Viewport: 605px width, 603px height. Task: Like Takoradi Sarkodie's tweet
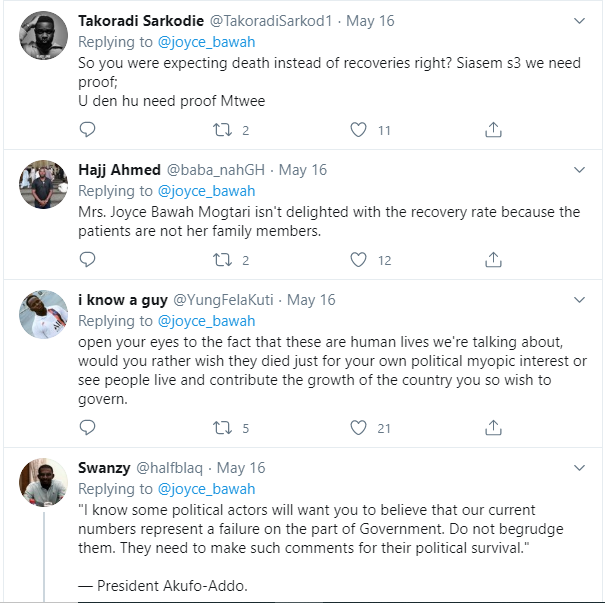359,129
